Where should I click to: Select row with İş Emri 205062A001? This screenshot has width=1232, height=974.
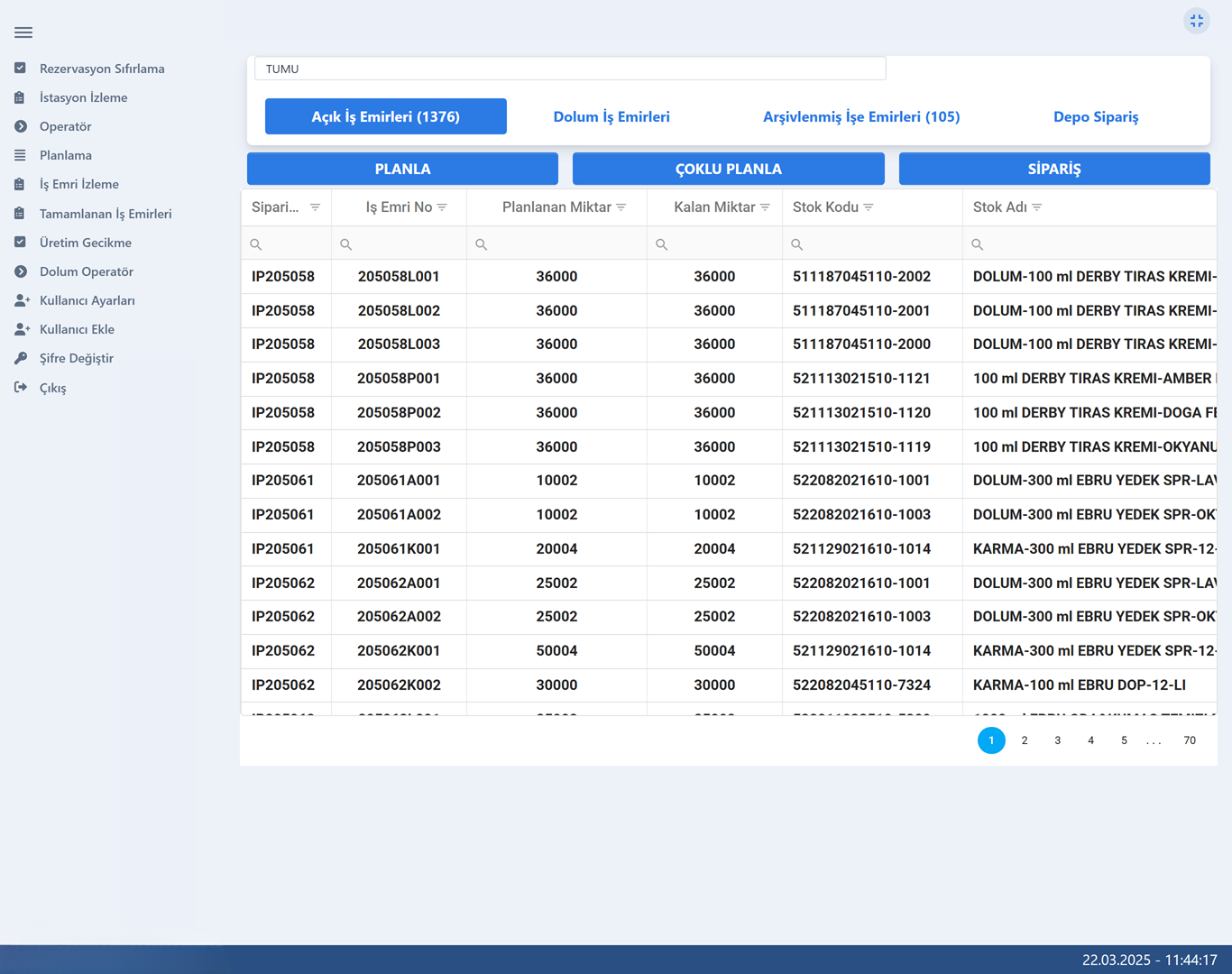pos(729,583)
